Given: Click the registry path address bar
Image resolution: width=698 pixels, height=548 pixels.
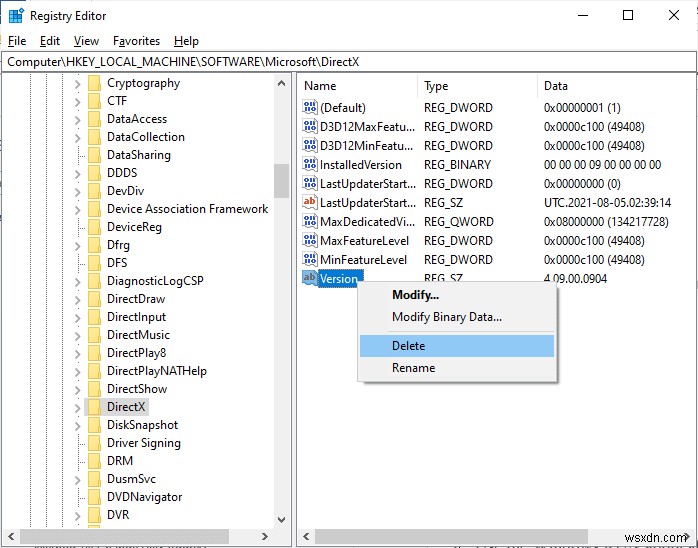Looking at the screenshot, I should [349, 62].
